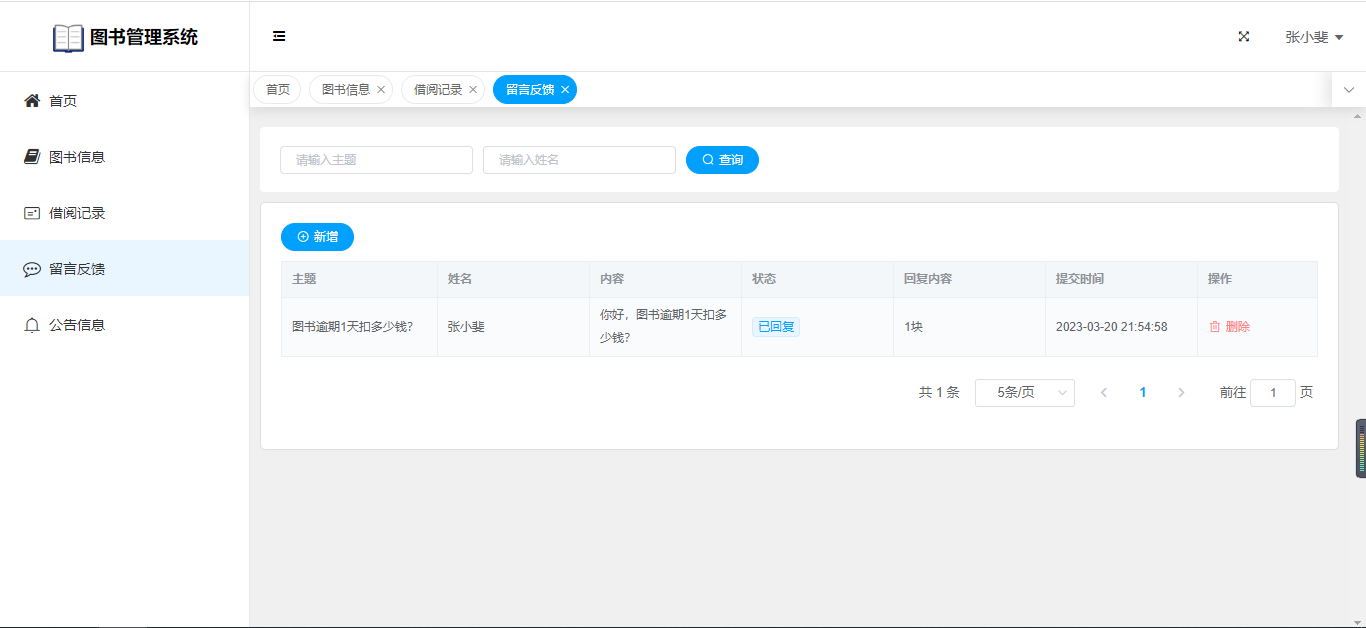
Task: Click the fullscreen toggle icon in header
Action: pyautogui.click(x=1244, y=36)
